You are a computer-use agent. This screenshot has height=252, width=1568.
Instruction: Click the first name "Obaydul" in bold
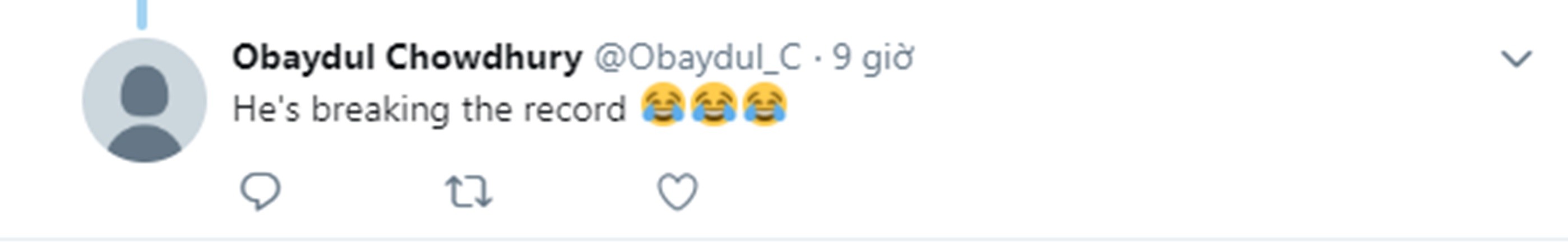[x=303, y=59]
